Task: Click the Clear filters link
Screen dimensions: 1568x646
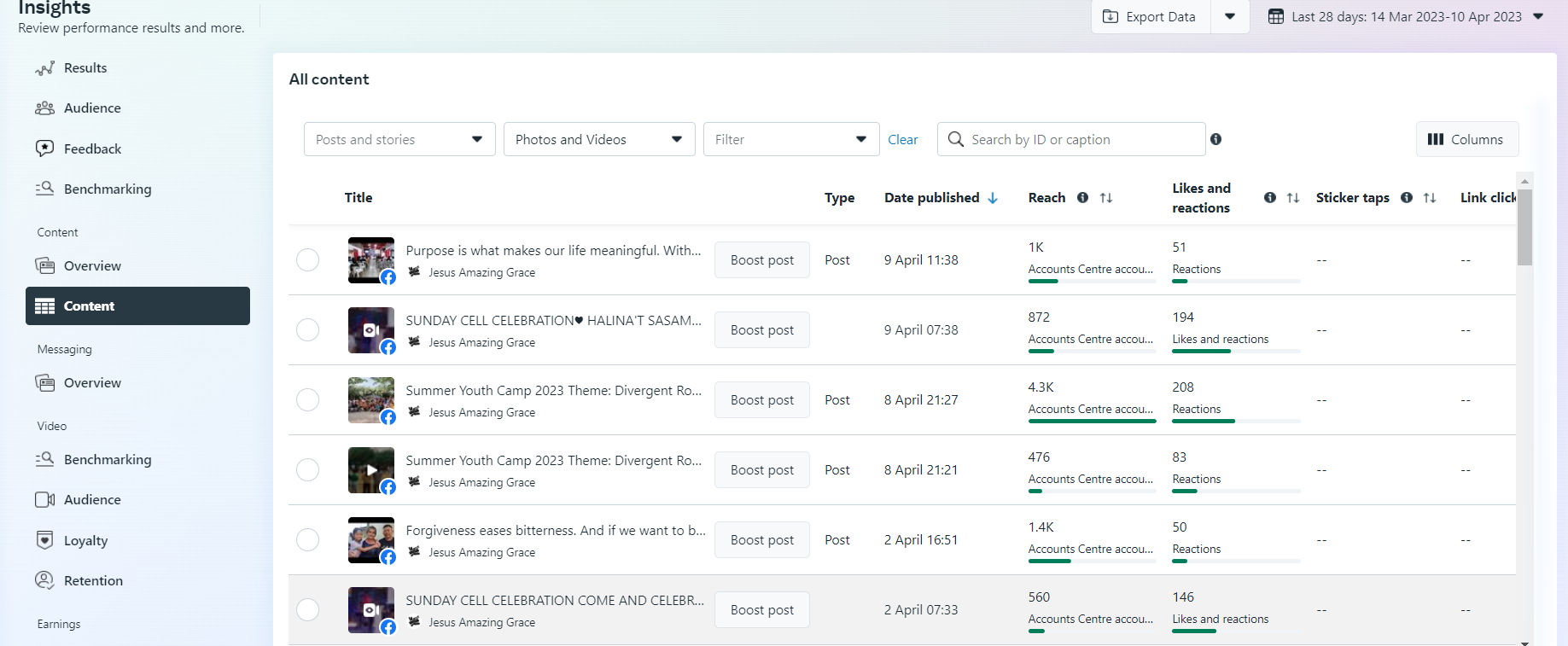Action: point(902,140)
